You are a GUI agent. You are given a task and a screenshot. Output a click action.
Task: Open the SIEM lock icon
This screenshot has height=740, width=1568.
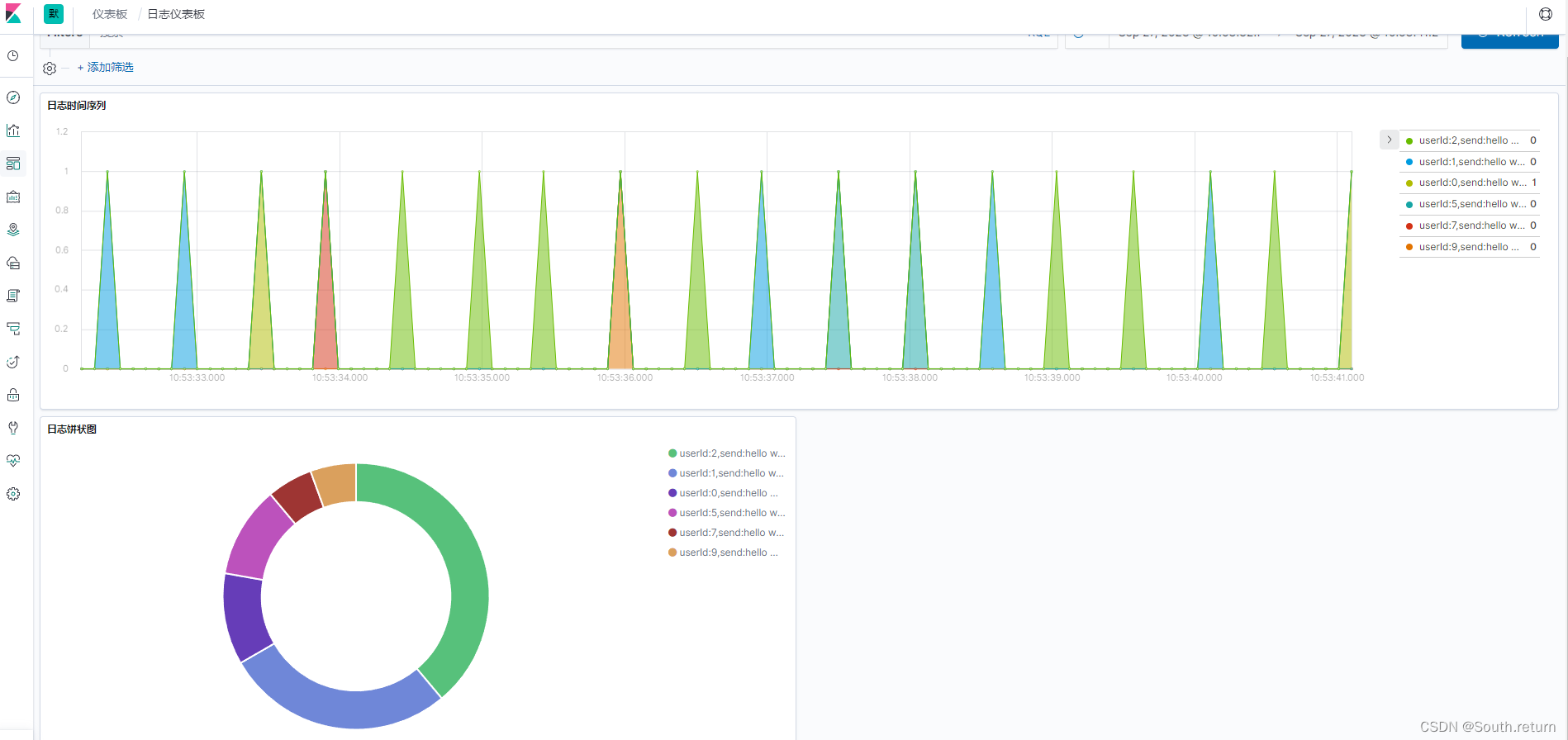click(13, 395)
